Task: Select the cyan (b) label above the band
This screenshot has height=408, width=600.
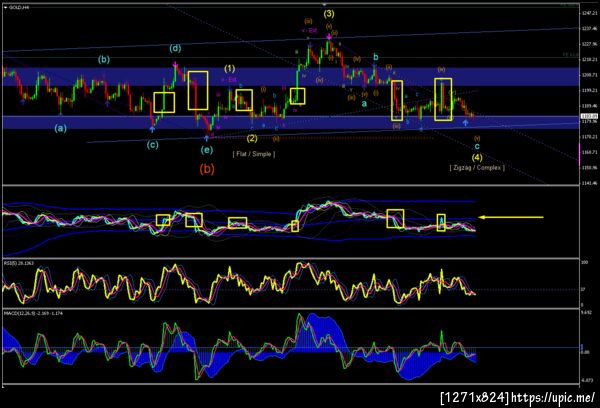Action: pyautogui.click(x=104, y=59)
